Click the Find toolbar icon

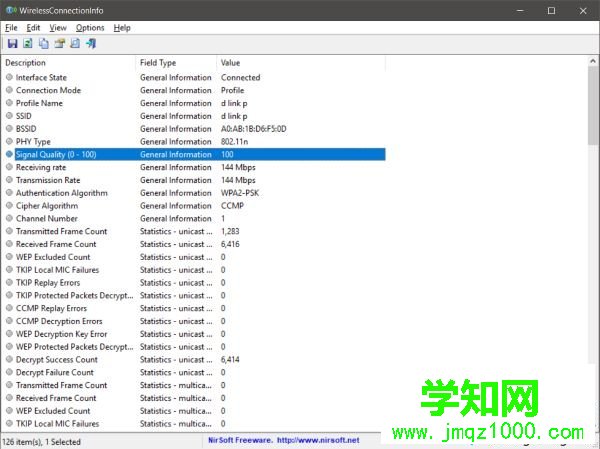tap(75, 44)
